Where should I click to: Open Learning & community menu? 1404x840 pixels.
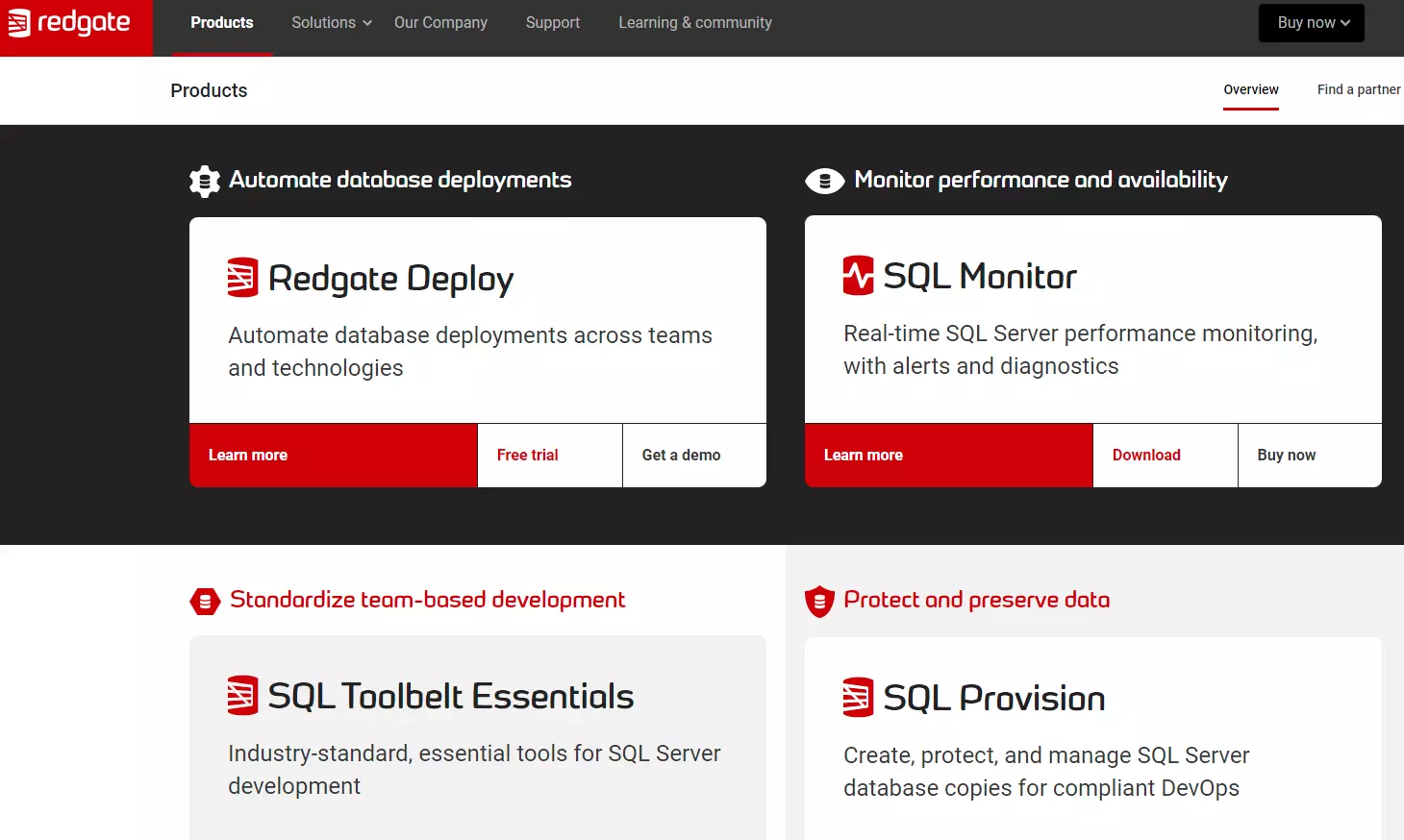[x=695, y=23]
